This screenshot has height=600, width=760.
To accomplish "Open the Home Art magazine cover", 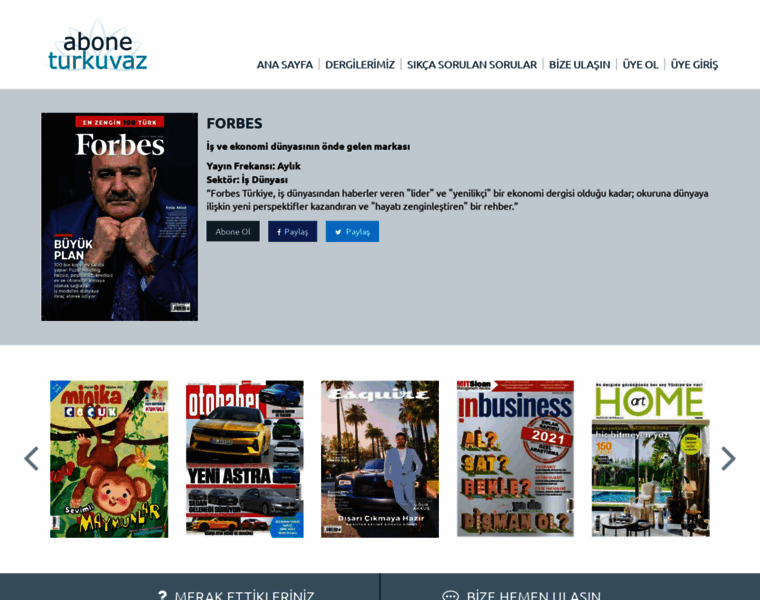I will pyautogui.click(x=650, y=458).
